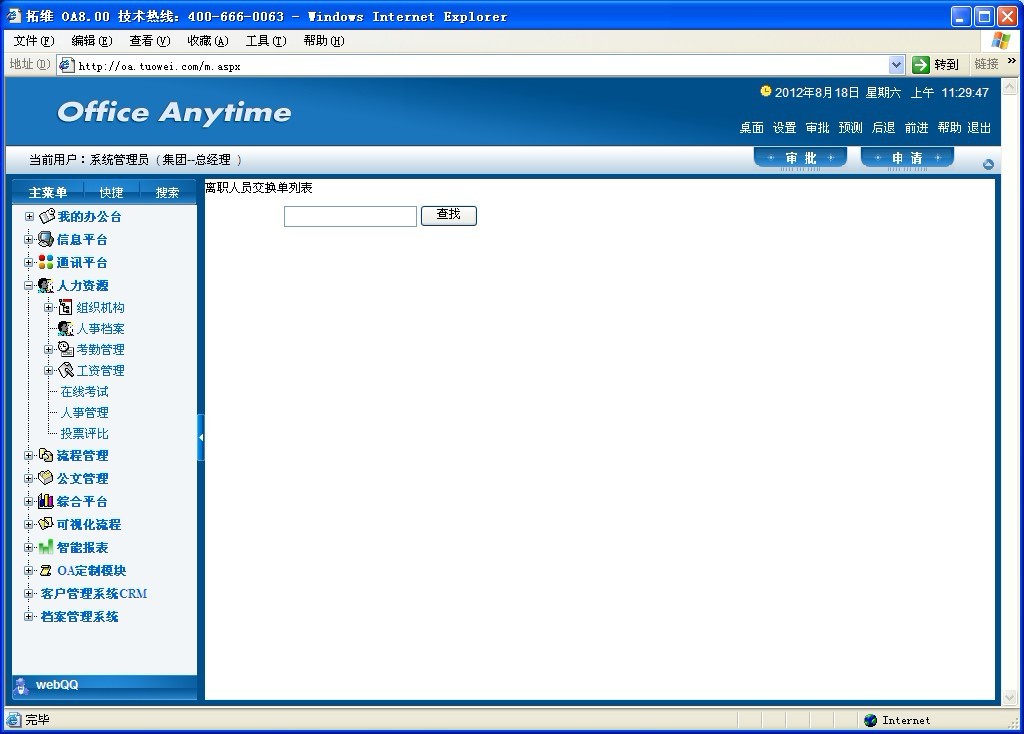1024x734 pixels.
Task: Click the webQQ penguin icon
Action: click(x=22, y=685)
